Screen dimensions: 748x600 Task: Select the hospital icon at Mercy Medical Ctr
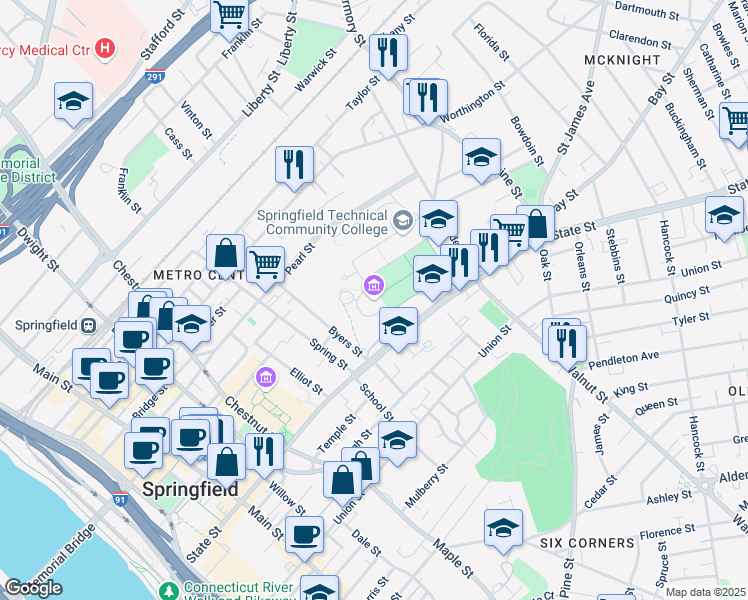tap(105, 49)
